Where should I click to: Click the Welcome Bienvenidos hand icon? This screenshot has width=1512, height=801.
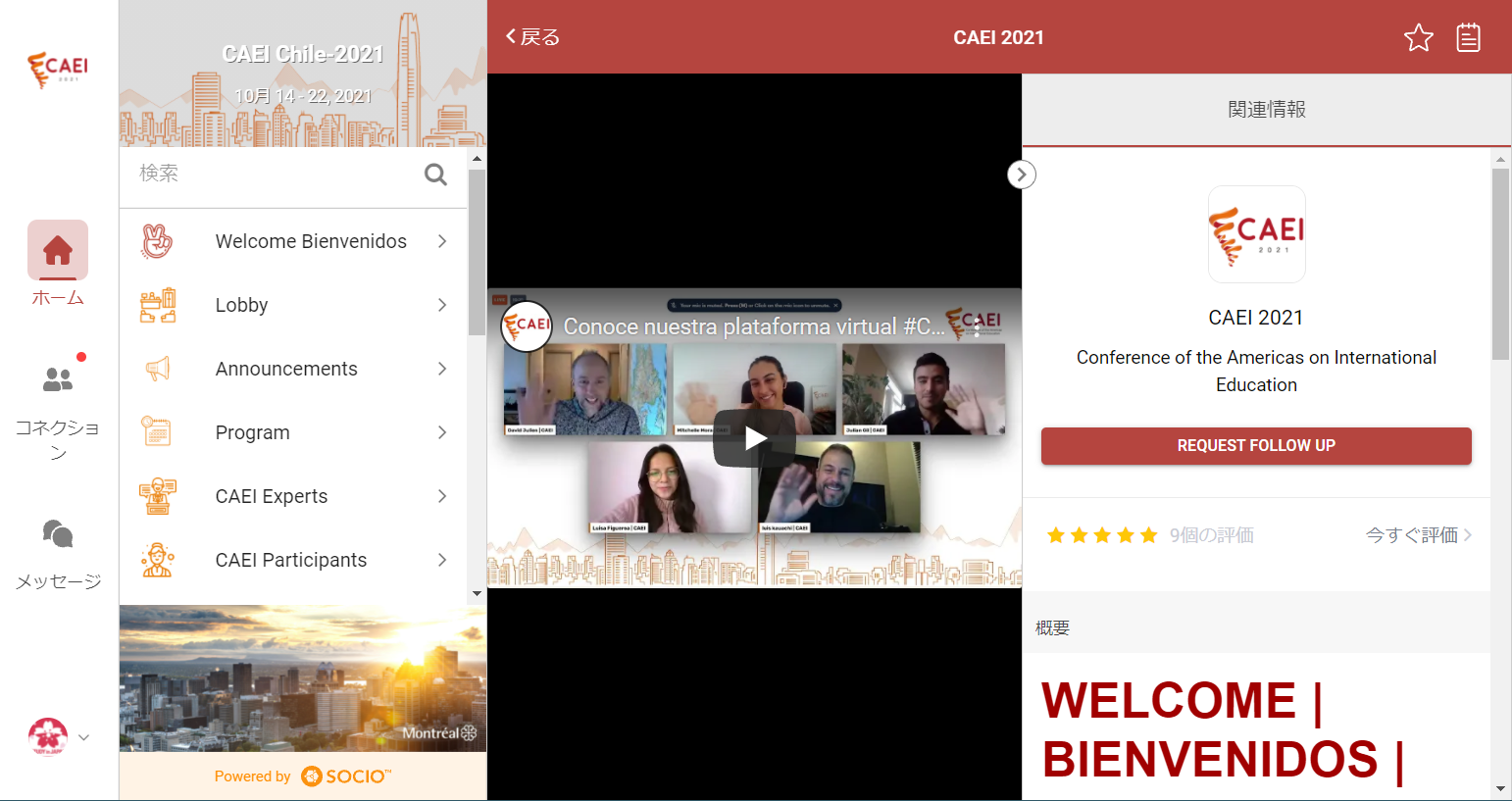coord(157,241)
